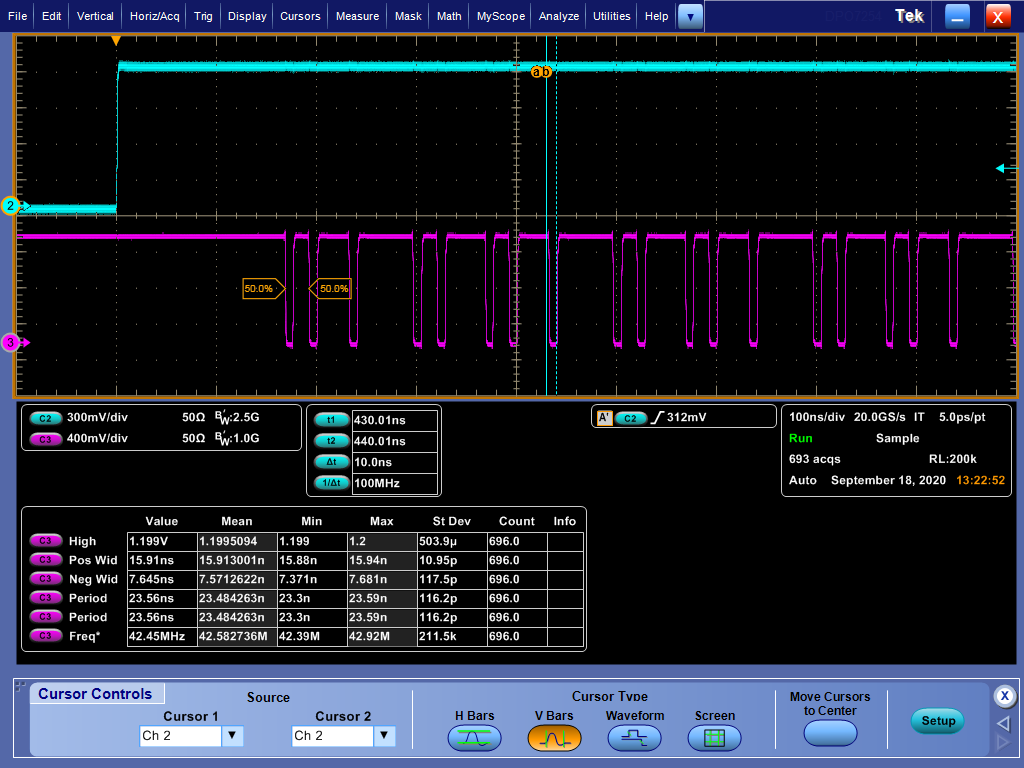Viewport: 1024px width, 768px height.
Task: Click the trigger level arrow on right edge
Action: click(x=1004, y=168)
